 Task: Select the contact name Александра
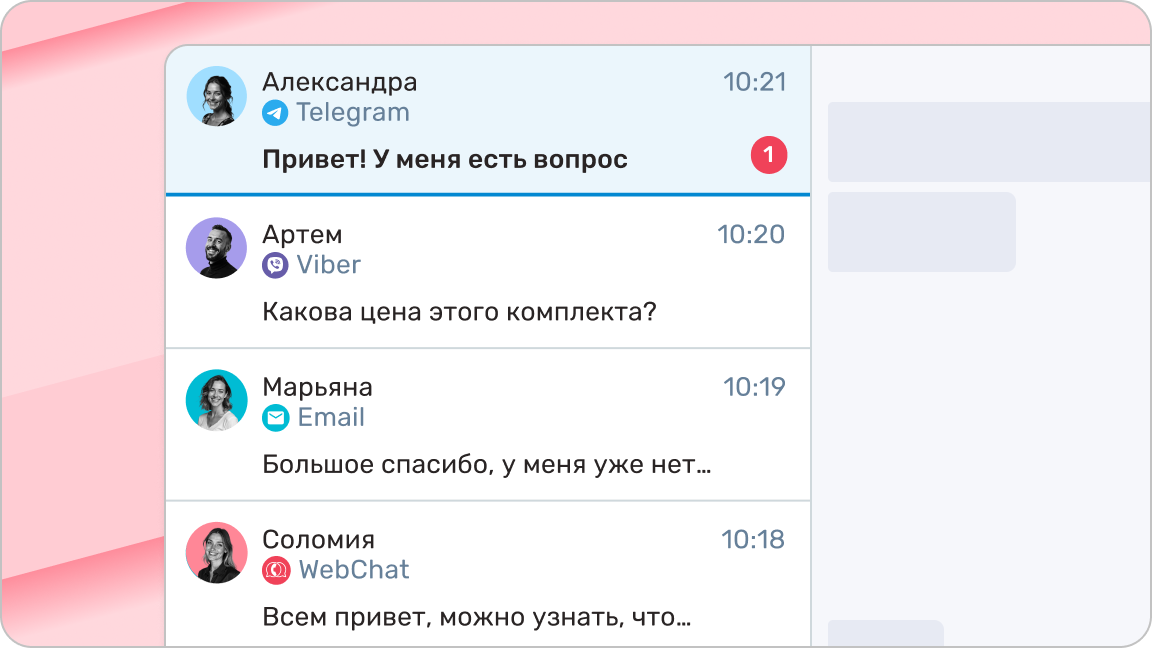point(339,82)
